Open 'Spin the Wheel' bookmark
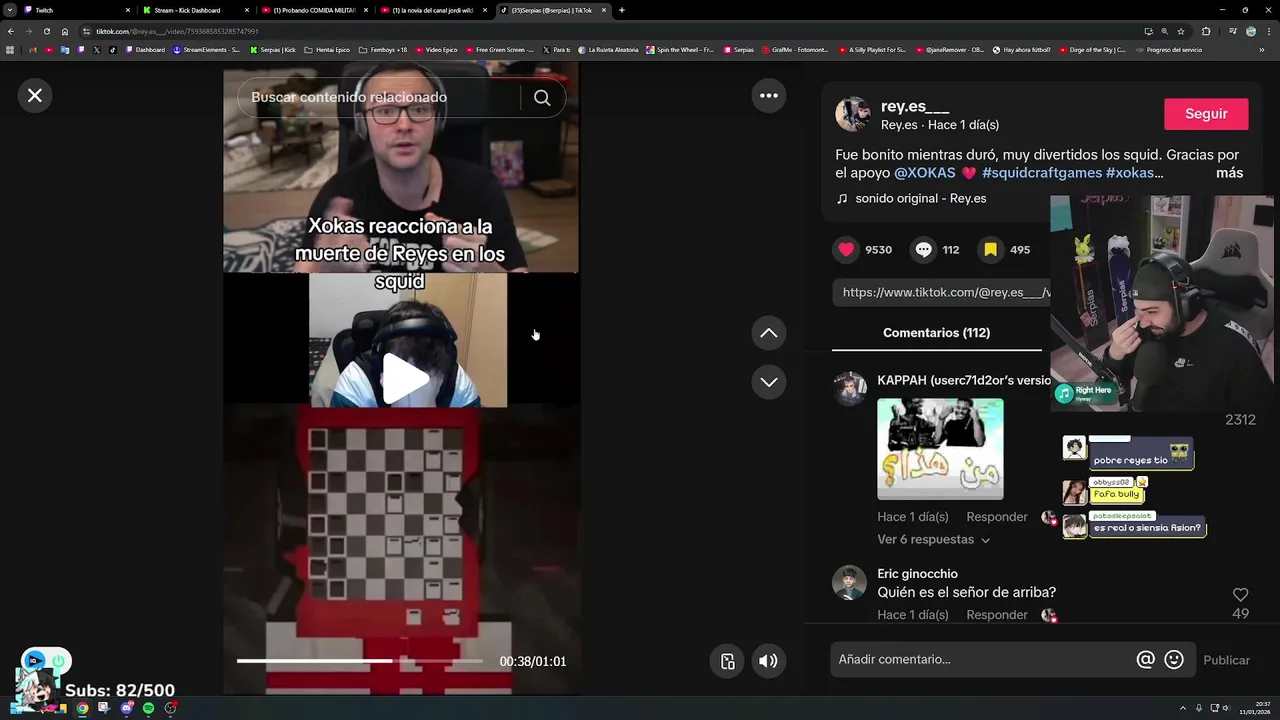1280x720 pixels. click(x=680, y=50)
